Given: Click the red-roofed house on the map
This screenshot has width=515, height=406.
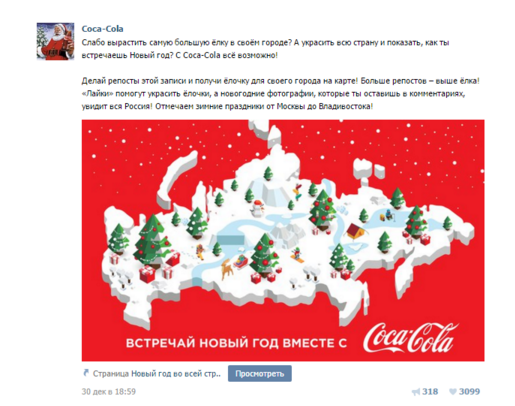Looking at the screenshot, I should point(356,231).
